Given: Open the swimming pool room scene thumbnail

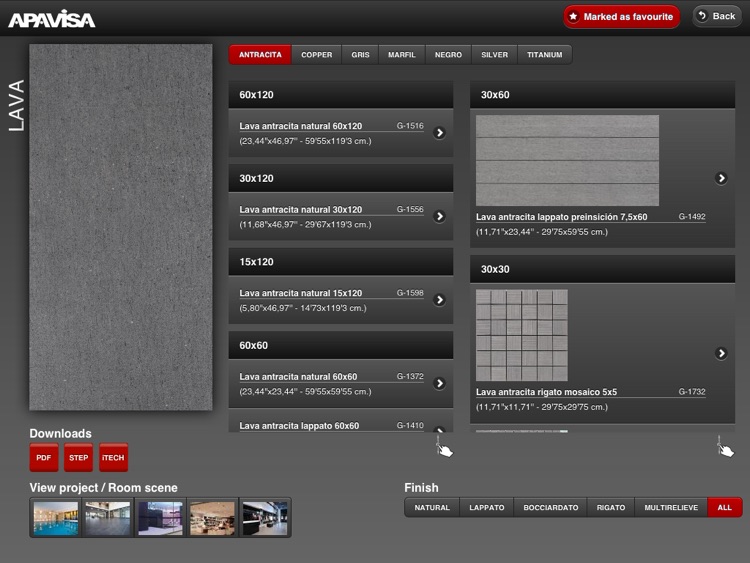Looking at the screenshot, I should point(55,518).
